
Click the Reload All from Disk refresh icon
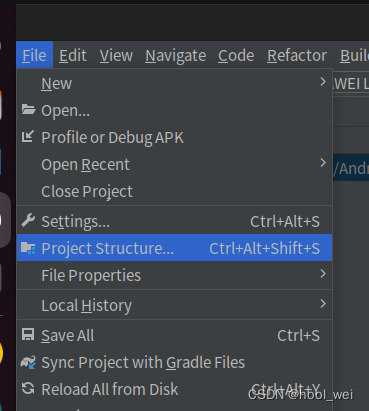point(28,388)
